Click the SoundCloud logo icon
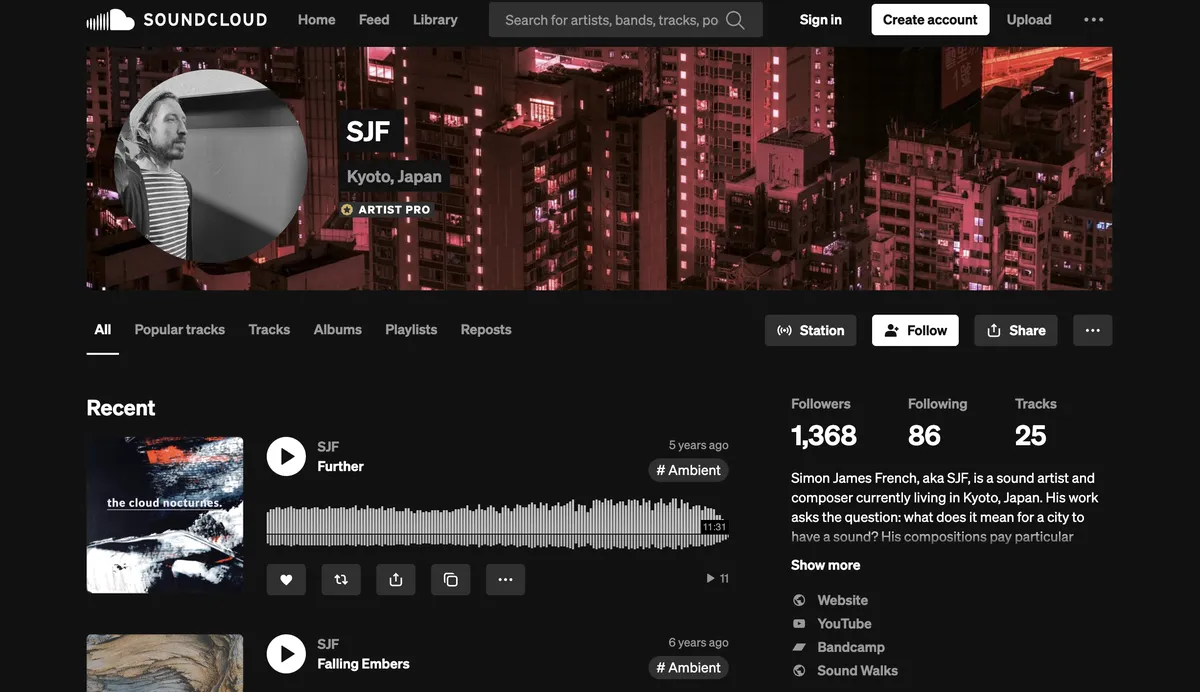1200x692 pixels. pos(110,20)
